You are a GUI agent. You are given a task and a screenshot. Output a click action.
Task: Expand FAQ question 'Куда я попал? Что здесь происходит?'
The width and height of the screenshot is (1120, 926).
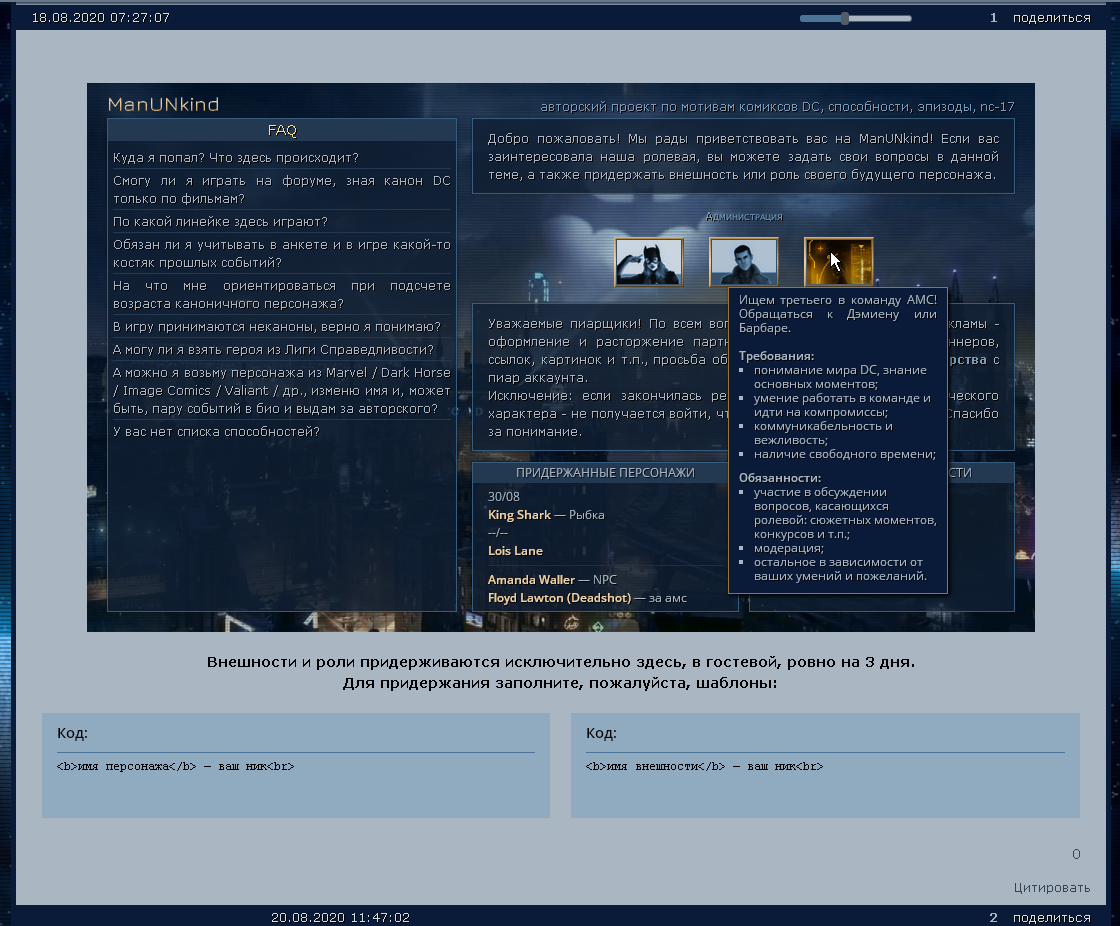[x=236, y=158]
